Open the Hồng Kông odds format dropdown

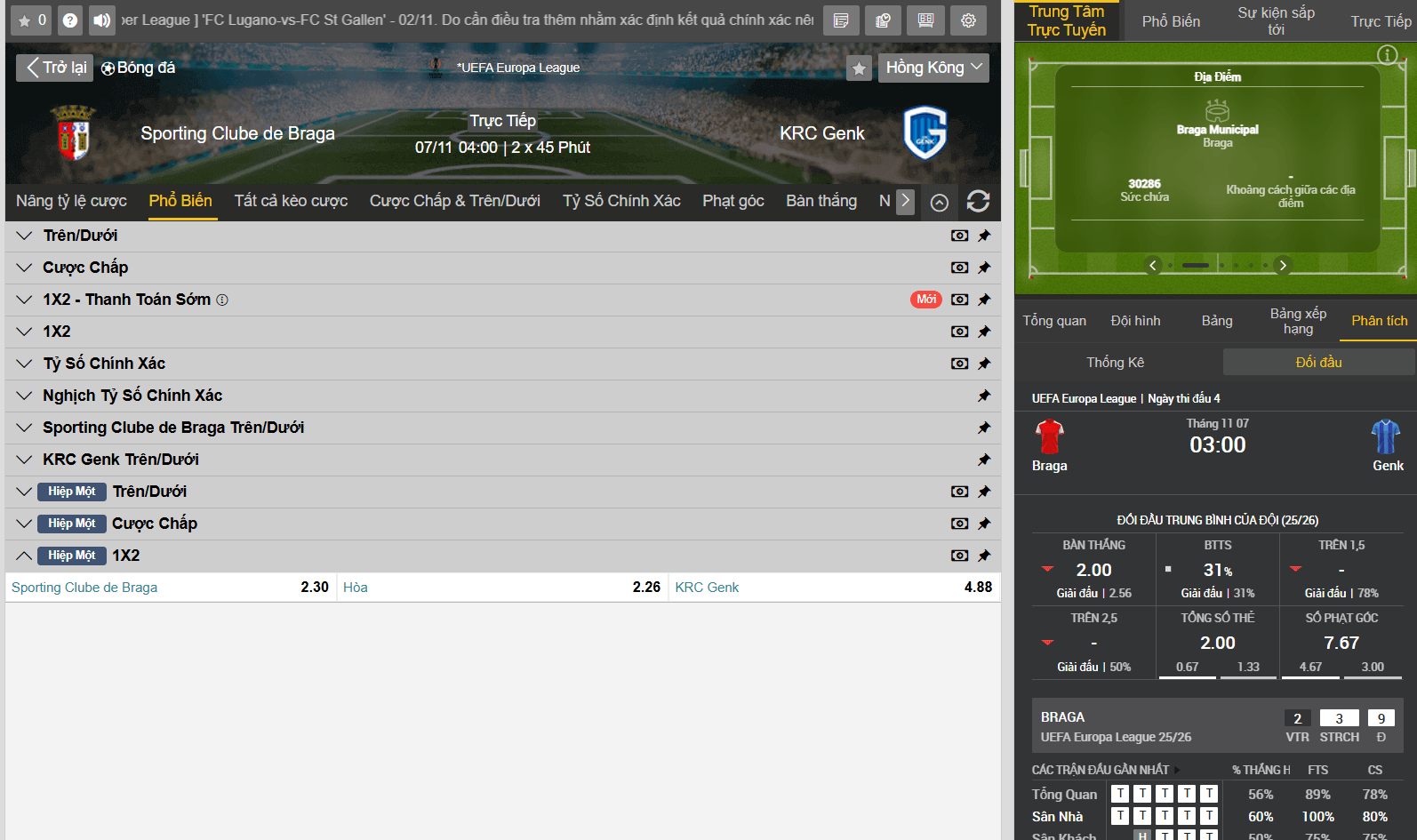[933, 68]
